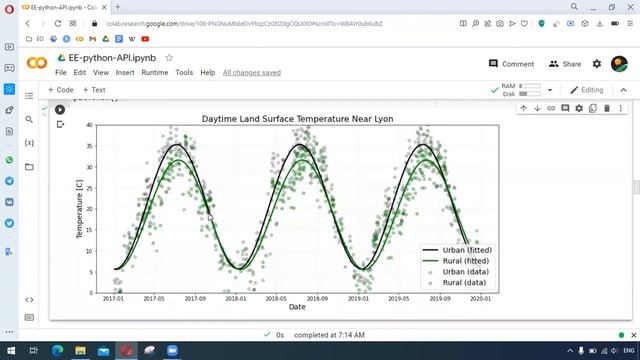Open cell editor settings gear
This screenshot has width=640, height=360.
click(x=579, y=108)
